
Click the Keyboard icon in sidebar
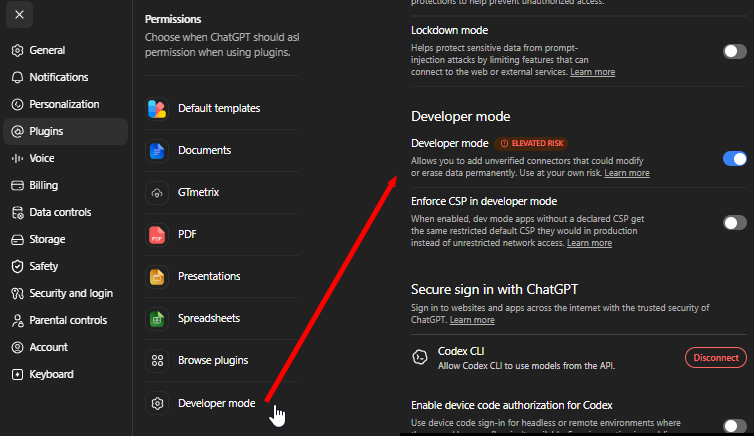point(17,374)
